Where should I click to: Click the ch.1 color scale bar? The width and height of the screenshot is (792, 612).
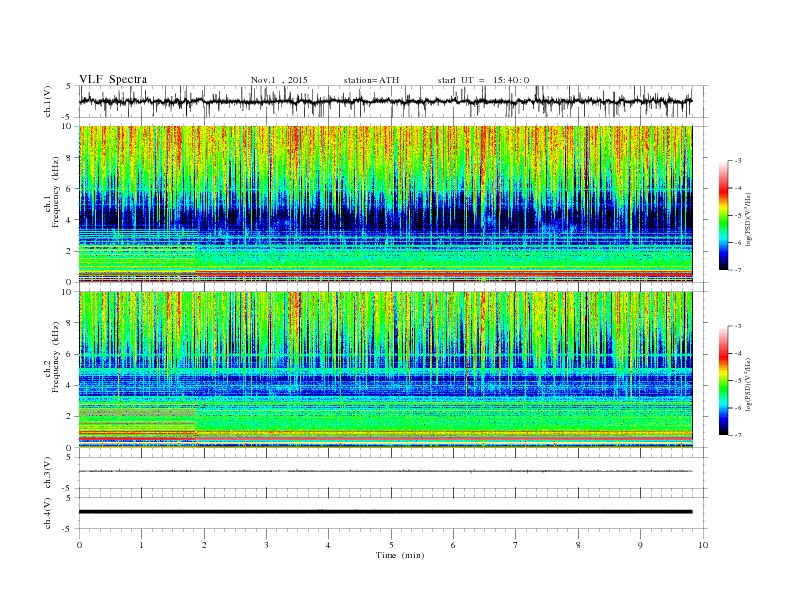[724, 216]
